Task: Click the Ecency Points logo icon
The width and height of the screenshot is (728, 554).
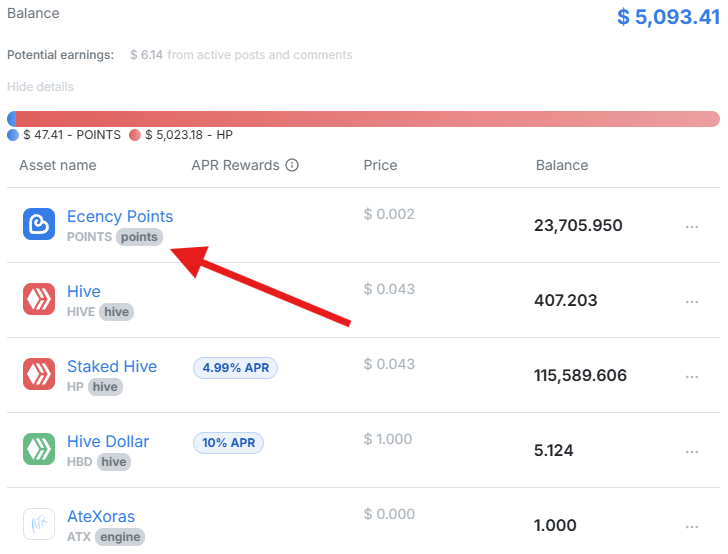Action: [x=39, y=224]
